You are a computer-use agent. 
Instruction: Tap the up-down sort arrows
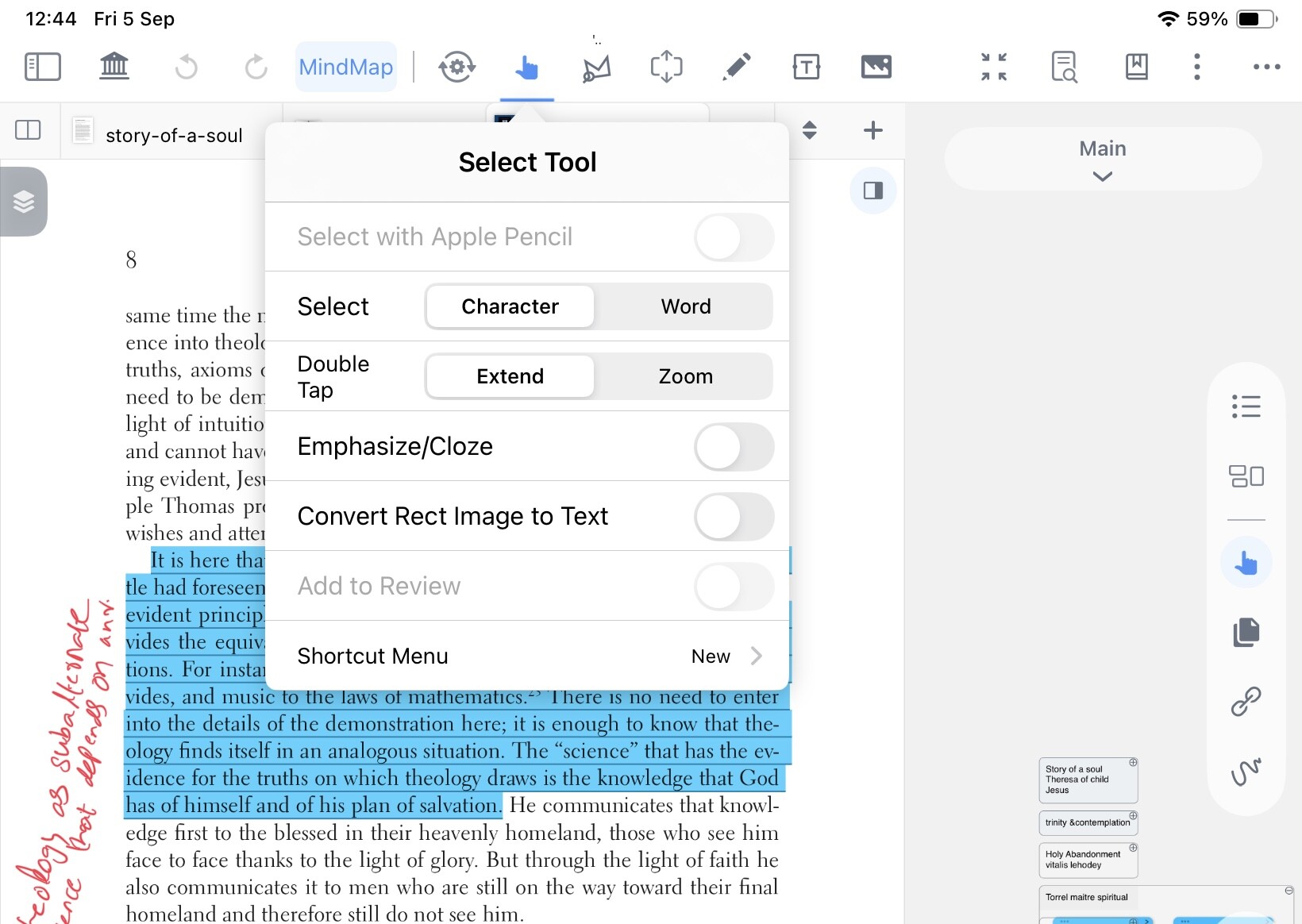(809, 130)
